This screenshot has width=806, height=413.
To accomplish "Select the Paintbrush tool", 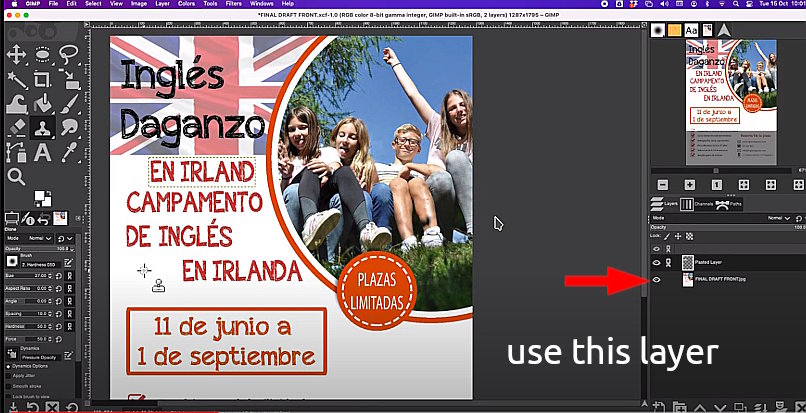I will (x=68, y=104).
